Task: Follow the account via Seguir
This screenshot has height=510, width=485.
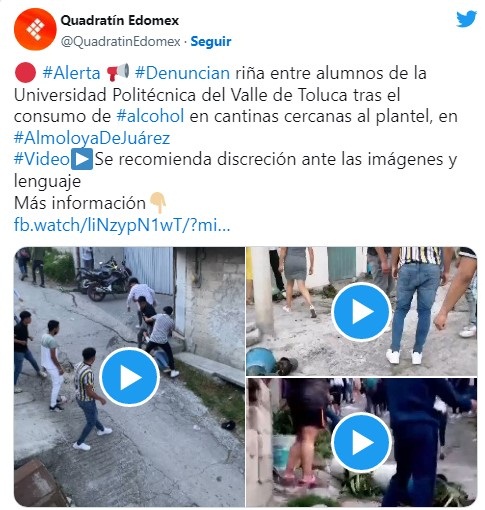Action: click(x=211, y=41)
